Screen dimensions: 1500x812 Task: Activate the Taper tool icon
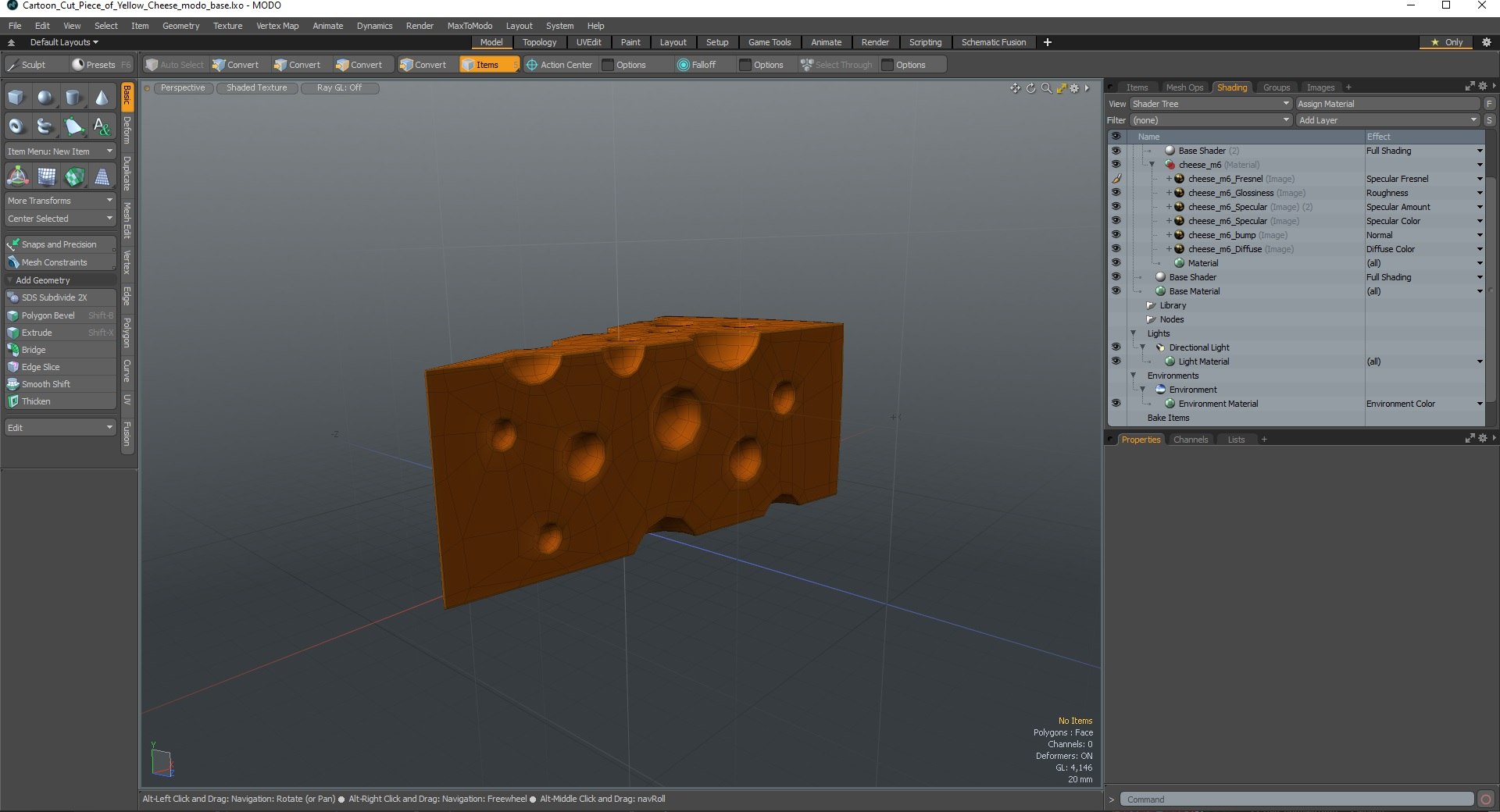coord(102,176)
